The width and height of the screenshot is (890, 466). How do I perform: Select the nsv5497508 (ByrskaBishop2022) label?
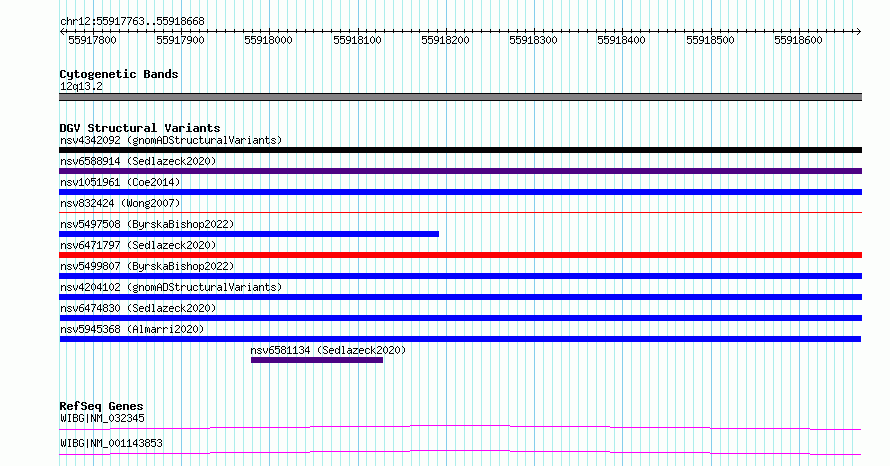click(x=147, y=224)
